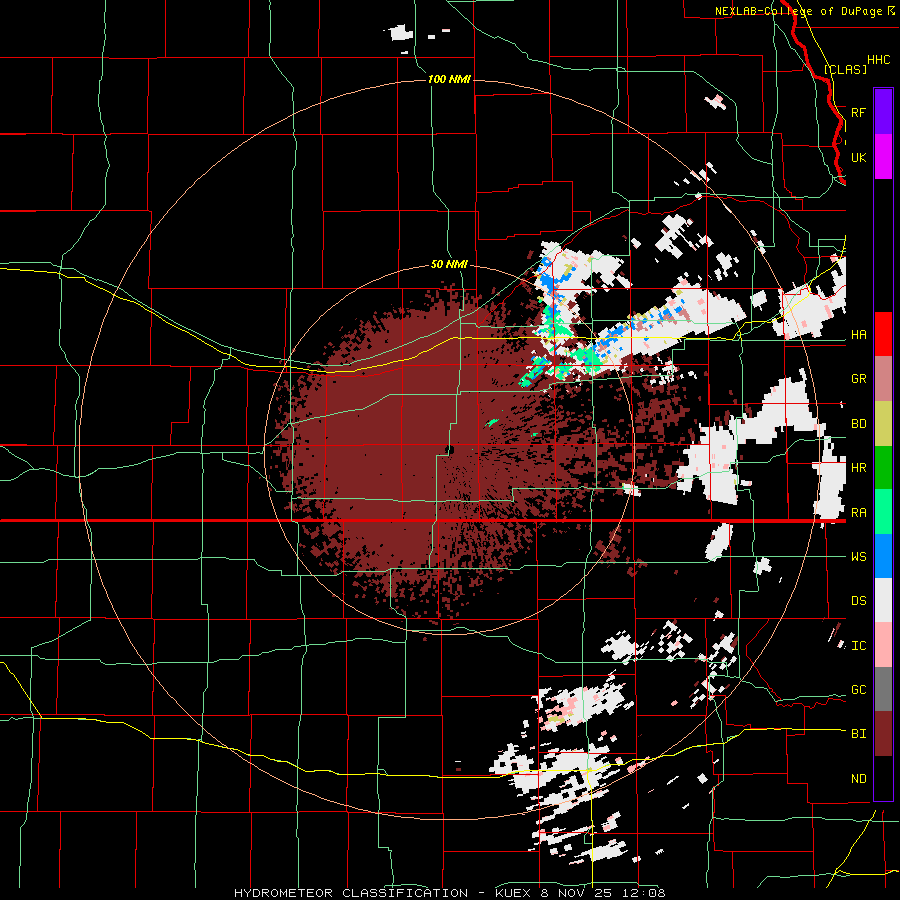Click the 100 NMI range ring label
This screenshot has width=900, height=900.
pyautogui.click(x=449, y=79)
